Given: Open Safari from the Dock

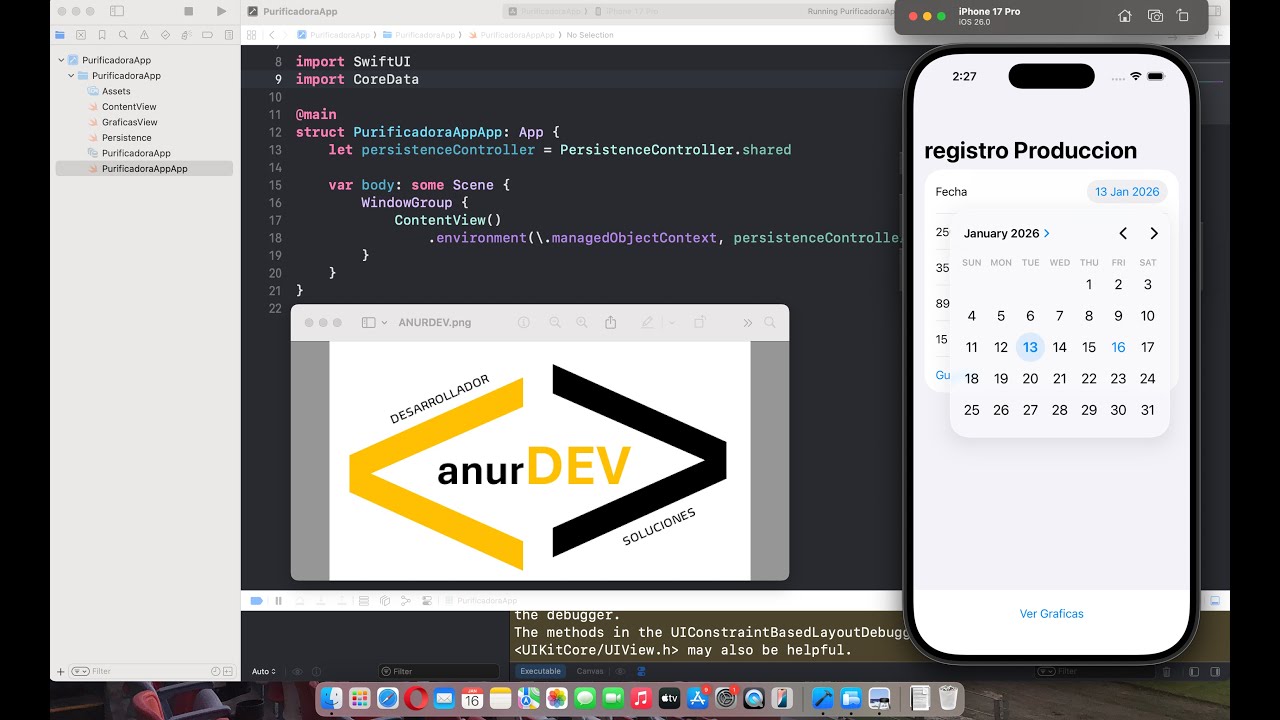Looking at the screenshot, I should [388, 698].
